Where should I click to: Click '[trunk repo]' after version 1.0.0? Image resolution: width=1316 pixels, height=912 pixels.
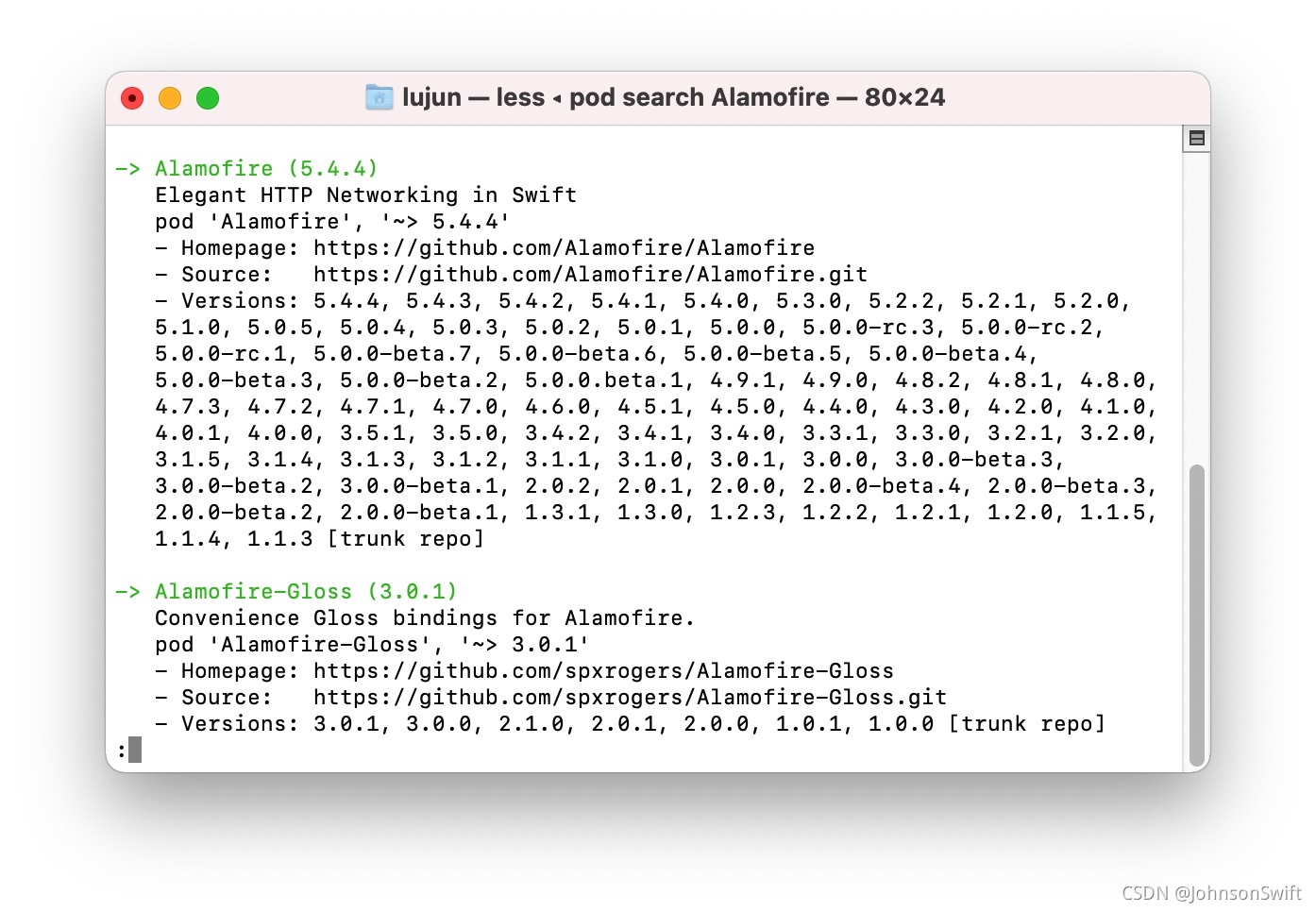pyautogui.click(x=1026, y=724)
